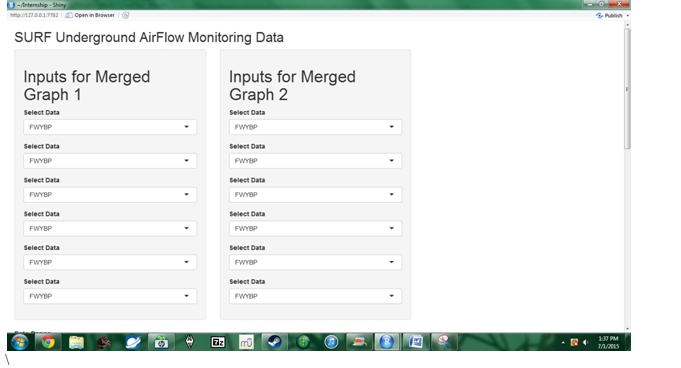Open sixth Select Data dropdown in Graph 1

pyautogui.click(x=110, y=296)
